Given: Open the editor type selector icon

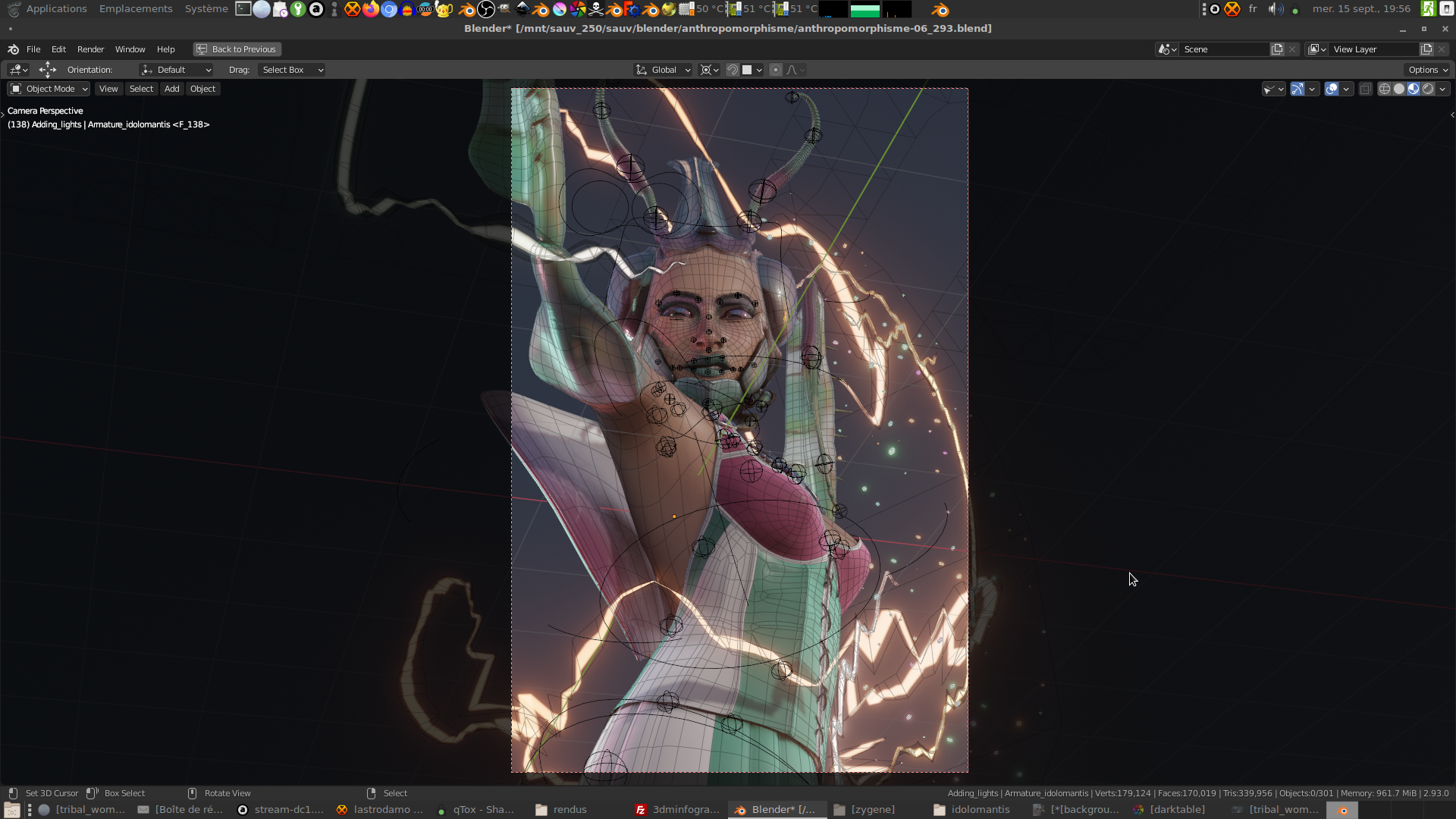Looking at the screenshot, I should 18,70.
